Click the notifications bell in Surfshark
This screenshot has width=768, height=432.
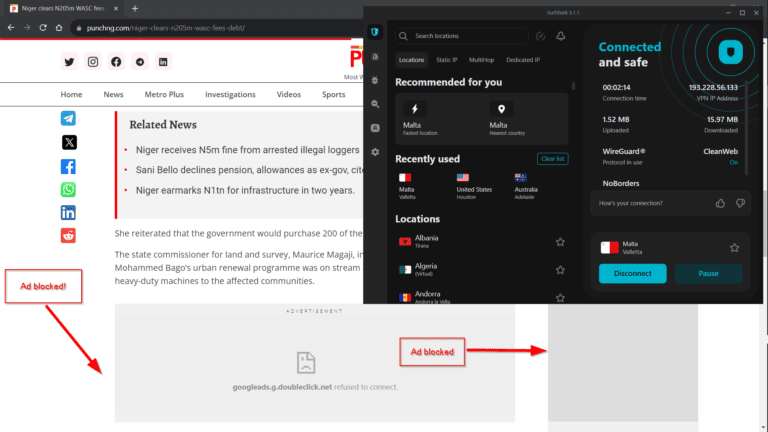tap(561, 36)
